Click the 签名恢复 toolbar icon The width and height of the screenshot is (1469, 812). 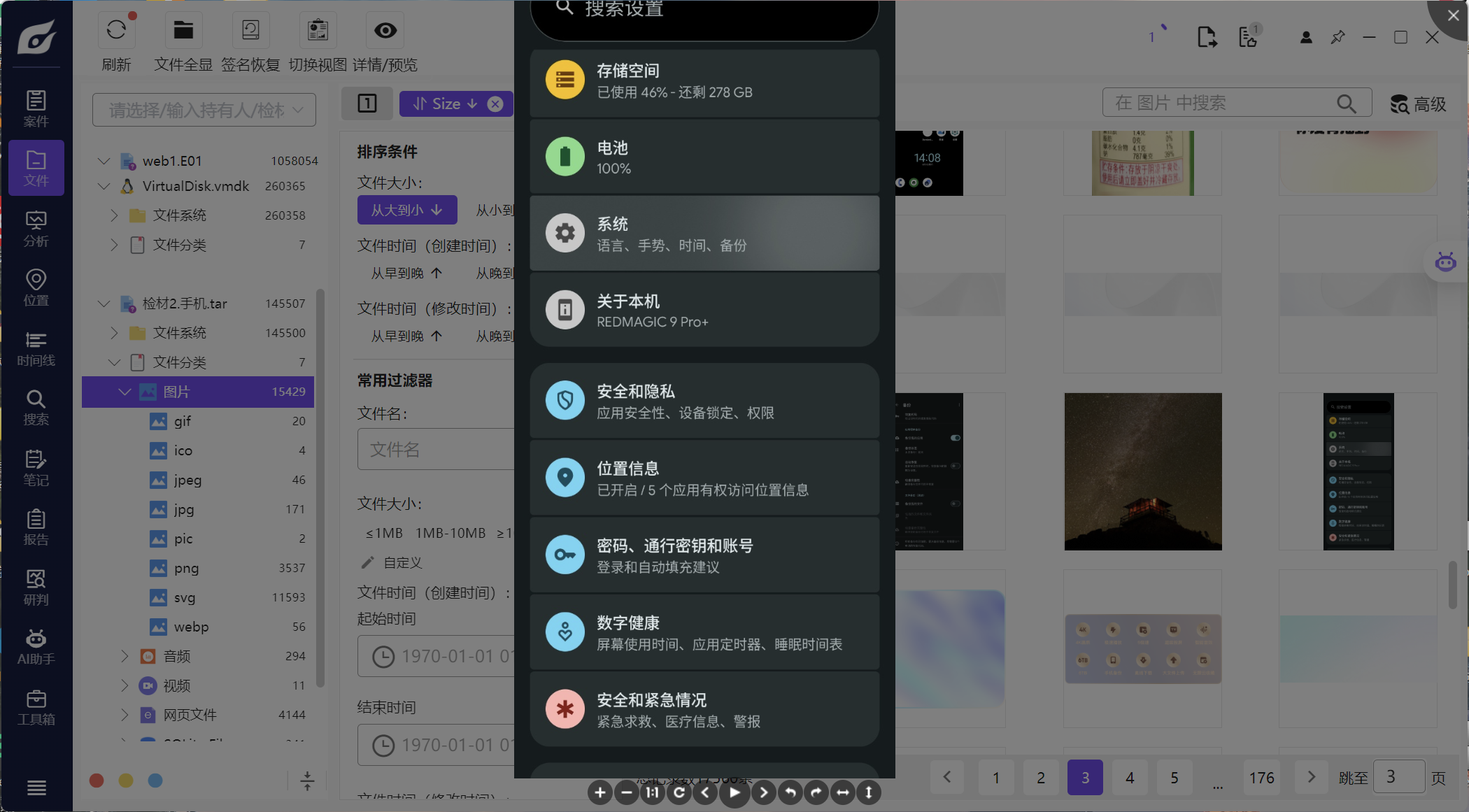click(x=250, y=30)
